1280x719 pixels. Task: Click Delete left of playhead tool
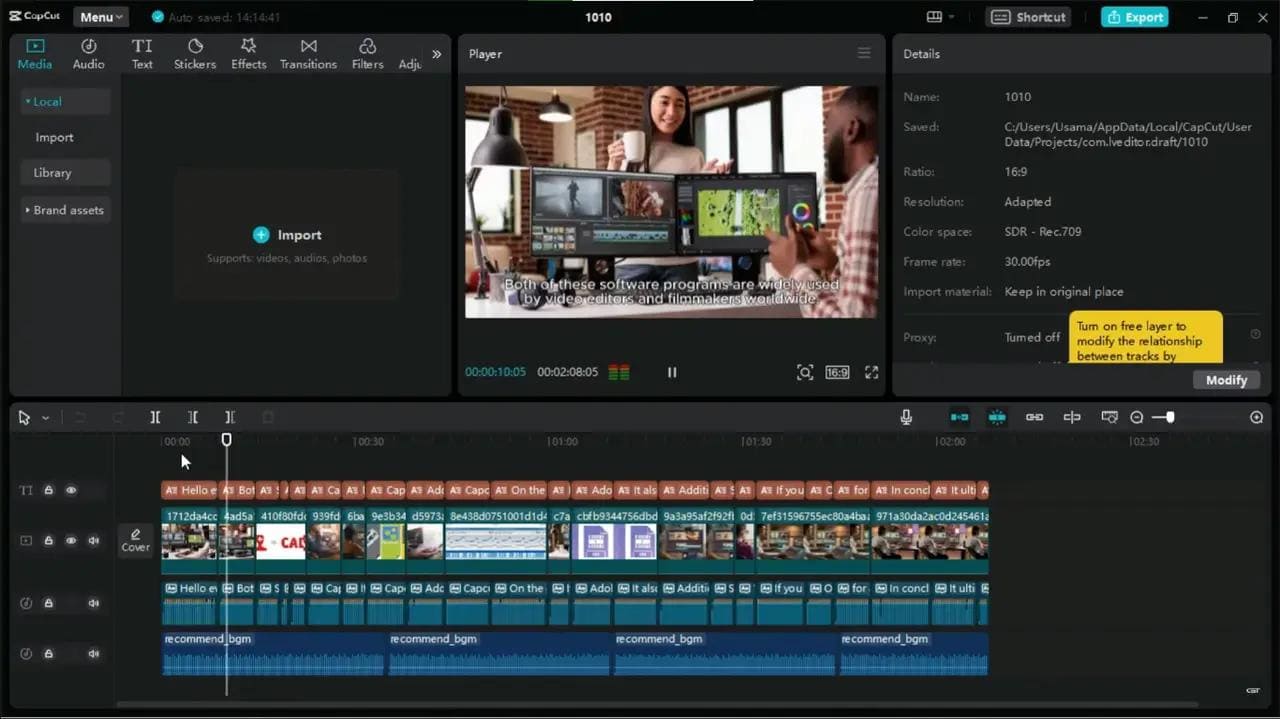click(193, 418)
